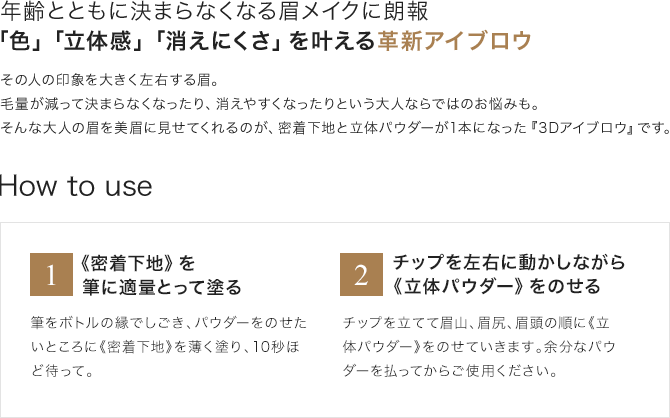Click the ど待って。 closing line in step 1
This screenshot has height=418, width=670.
[62, 371]
